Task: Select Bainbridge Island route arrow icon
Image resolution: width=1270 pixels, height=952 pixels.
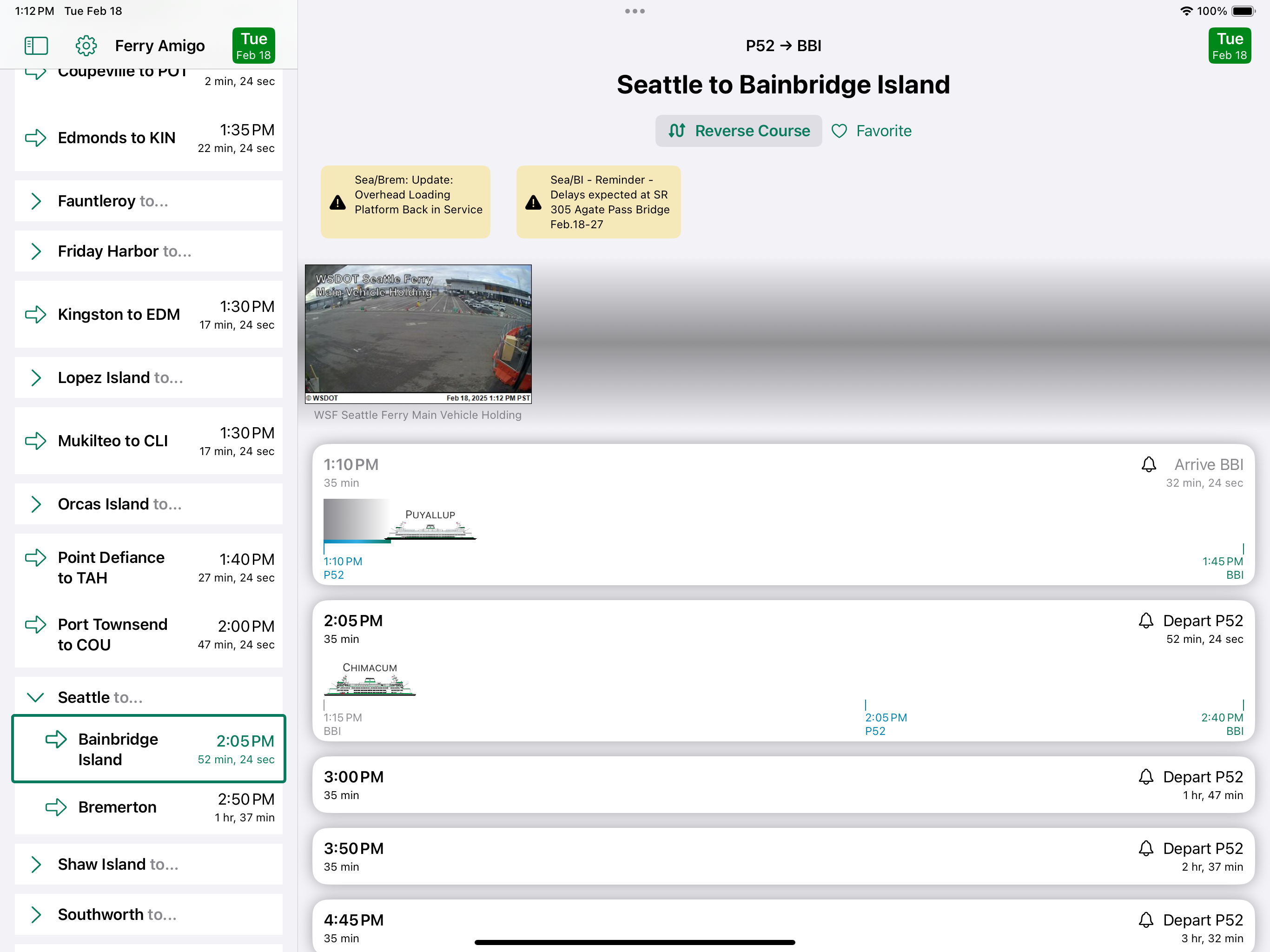Action: point(56,740)
